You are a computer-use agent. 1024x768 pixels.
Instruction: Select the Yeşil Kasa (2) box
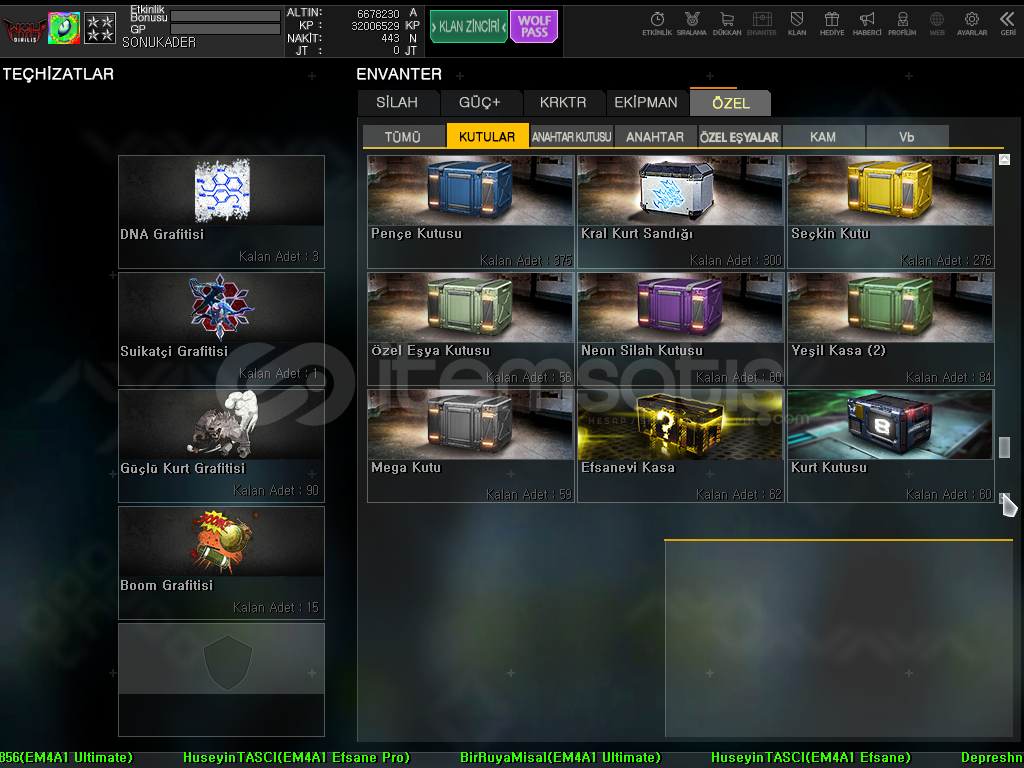(x=891, y=329)
